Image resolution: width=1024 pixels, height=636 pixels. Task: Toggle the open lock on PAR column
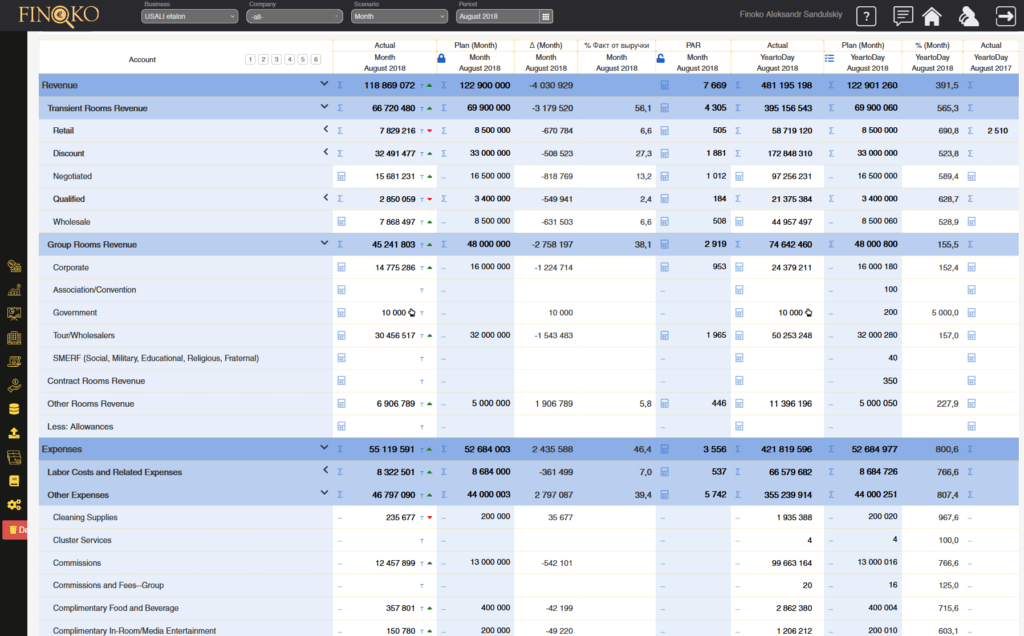pos(661,59)
